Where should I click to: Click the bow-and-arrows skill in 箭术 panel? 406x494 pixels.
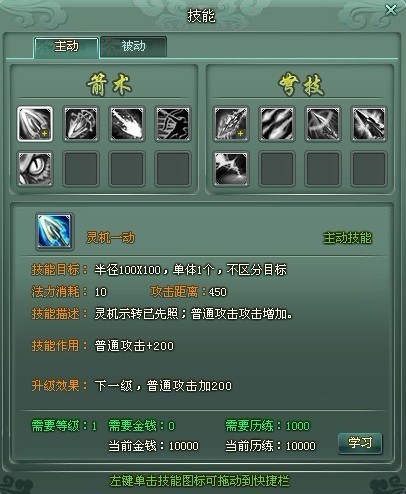pyautogui.click(x=81, y=124)
